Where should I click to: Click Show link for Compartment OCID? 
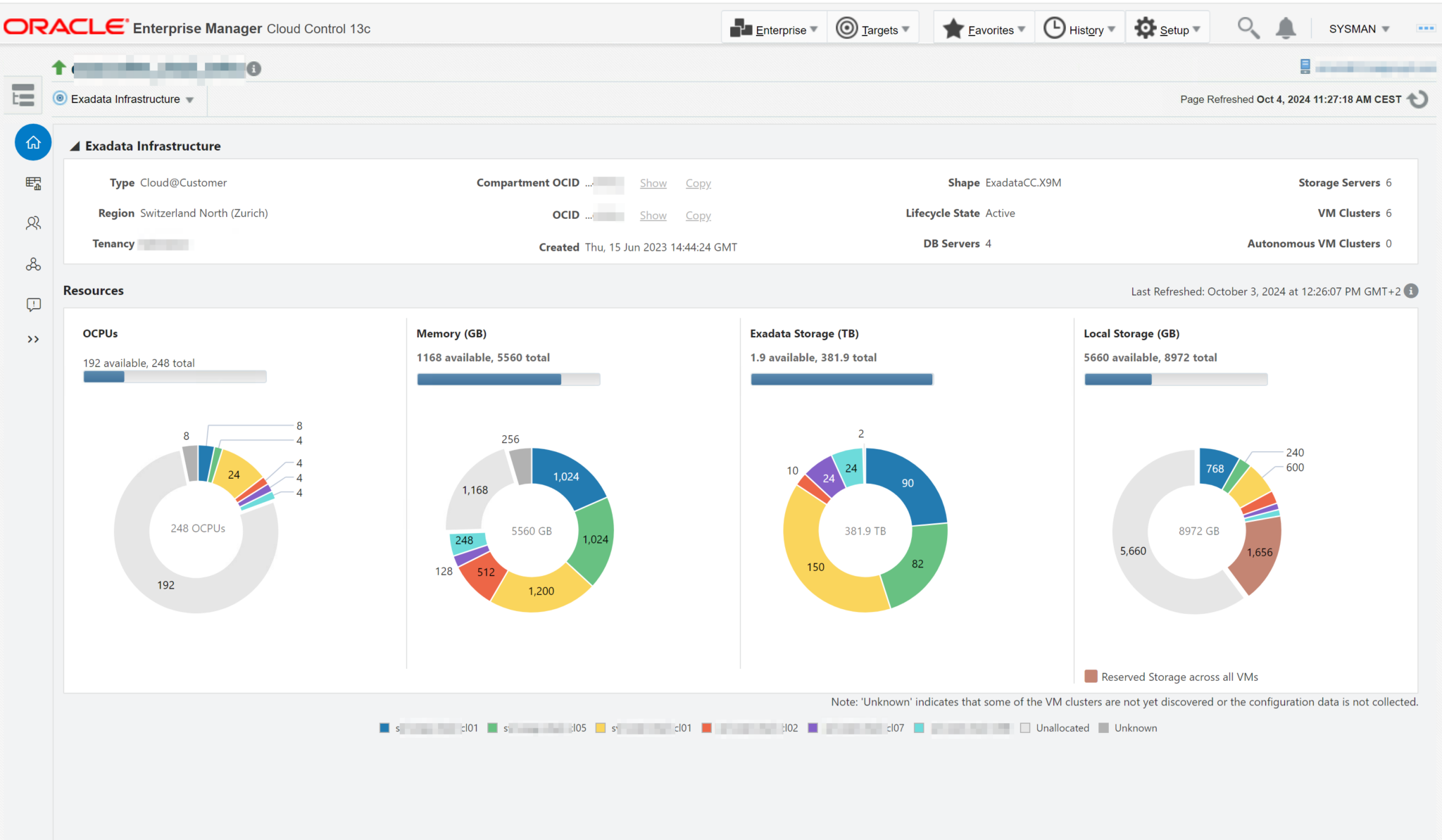[x=653, y=183]
